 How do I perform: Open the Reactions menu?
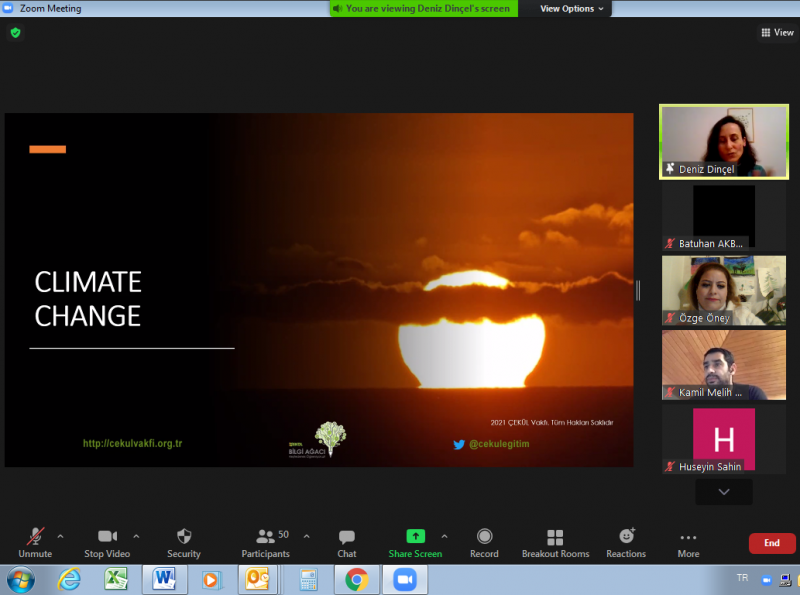[x=626, y=542]
